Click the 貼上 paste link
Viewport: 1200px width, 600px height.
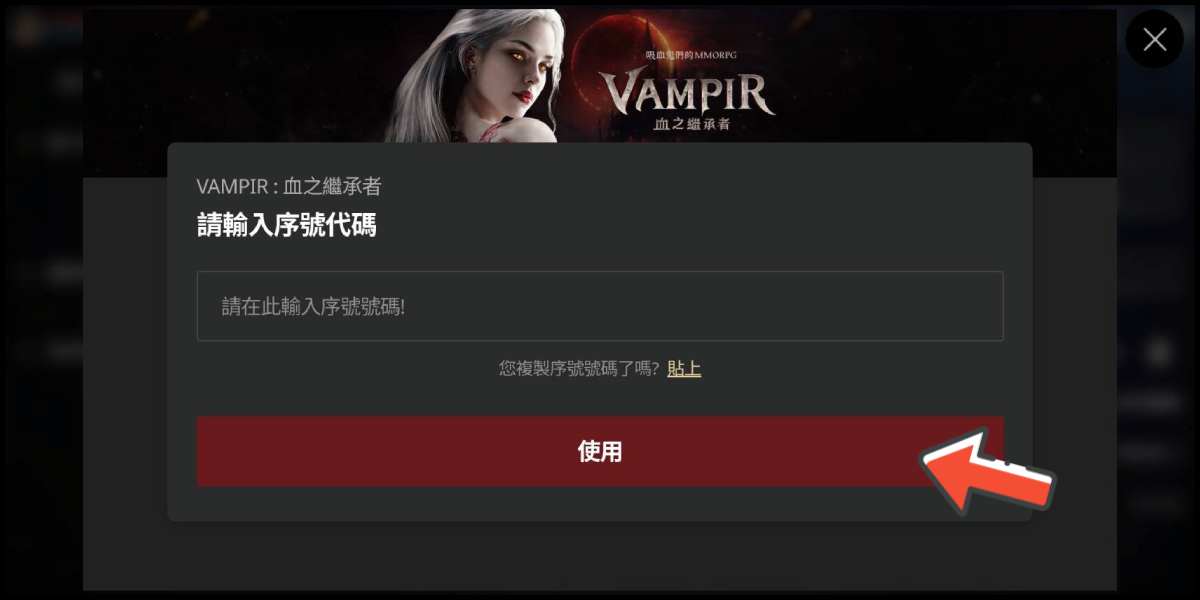tap(684, 369)
